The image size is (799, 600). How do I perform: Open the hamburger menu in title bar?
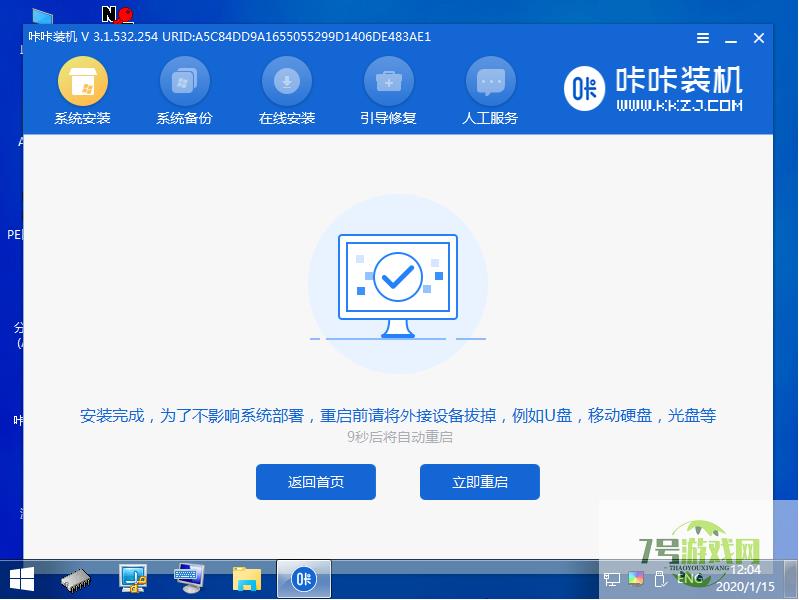703,38
